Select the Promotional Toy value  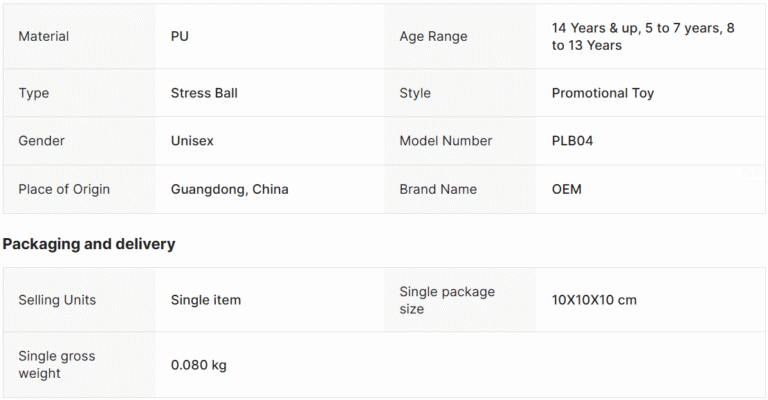pos(602,93)
